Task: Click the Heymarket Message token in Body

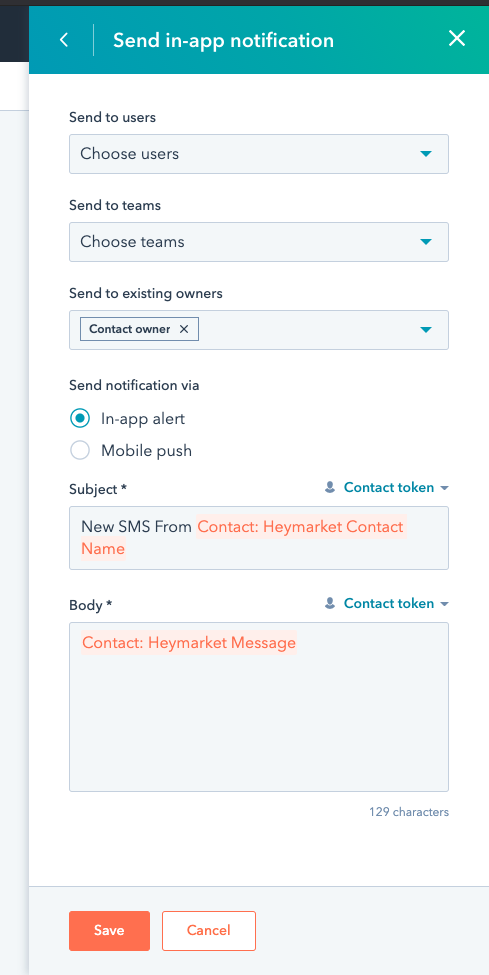Action: tap(189, 642)
